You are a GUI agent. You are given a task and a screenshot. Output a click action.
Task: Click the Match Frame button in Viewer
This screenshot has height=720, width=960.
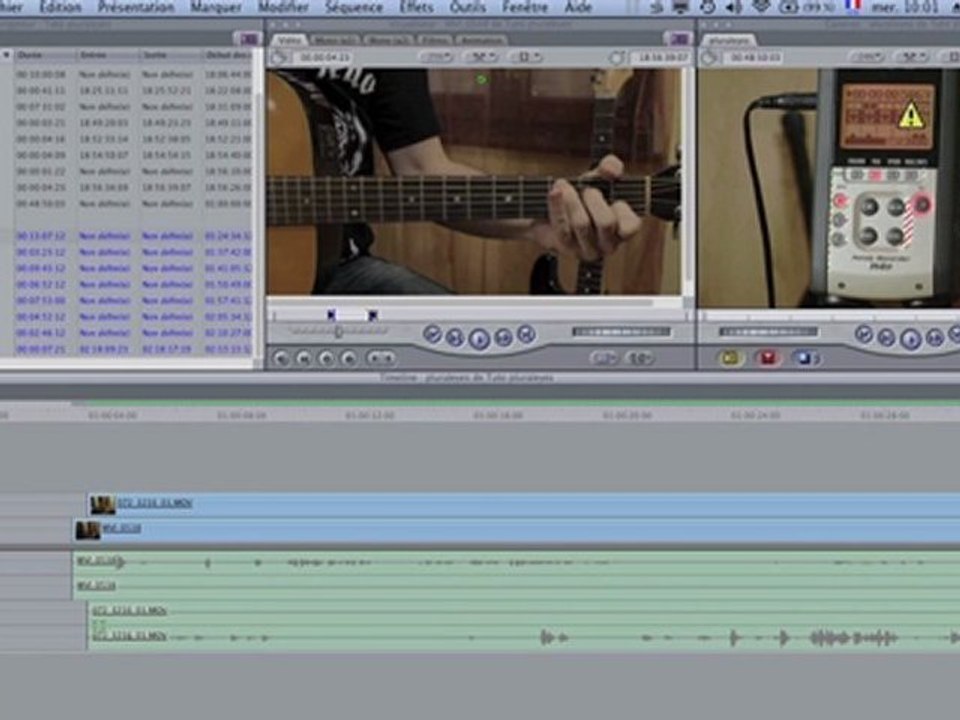(x=282, y=358)
